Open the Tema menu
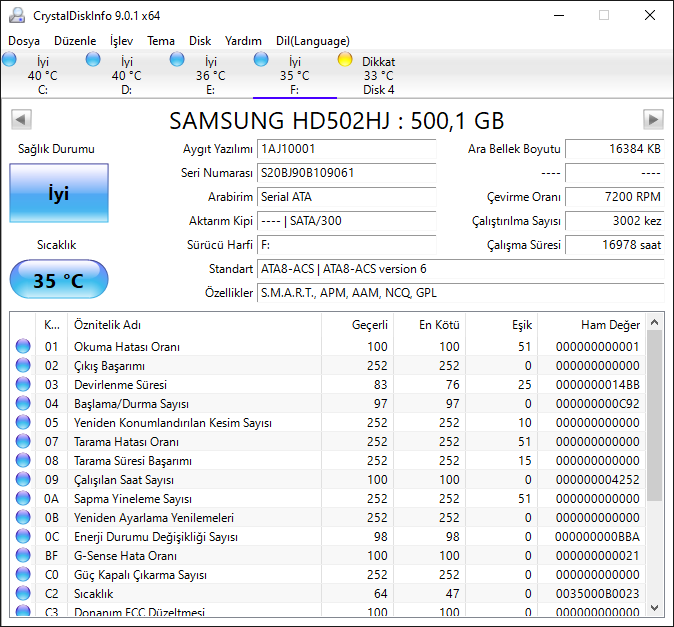The width and height of the screenshot is (674, 627). click(161, 41)
